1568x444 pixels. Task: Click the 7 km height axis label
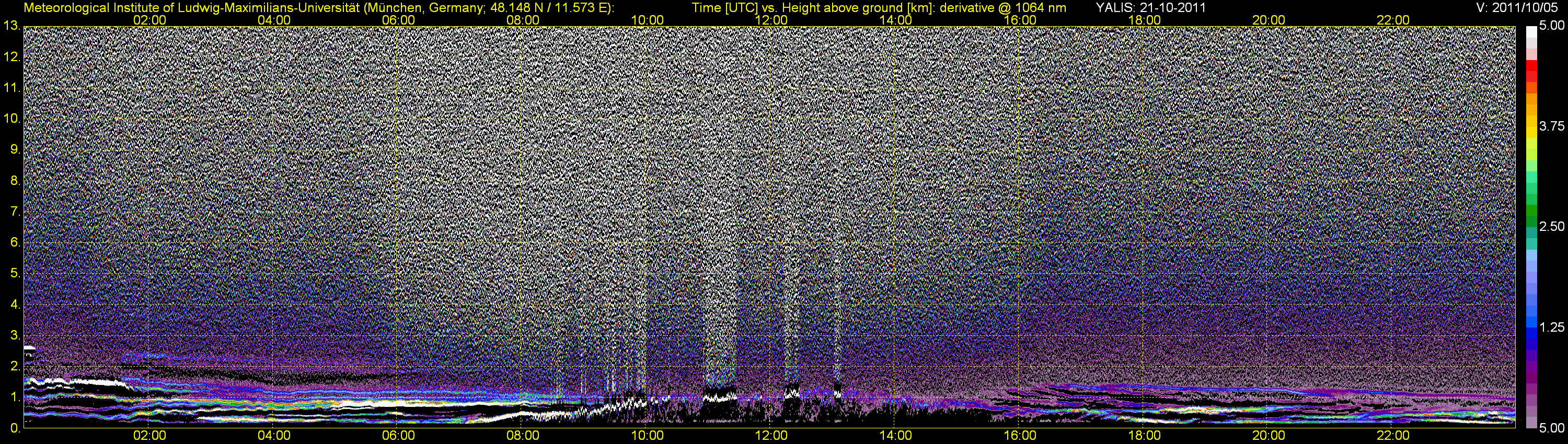[16, 212]
